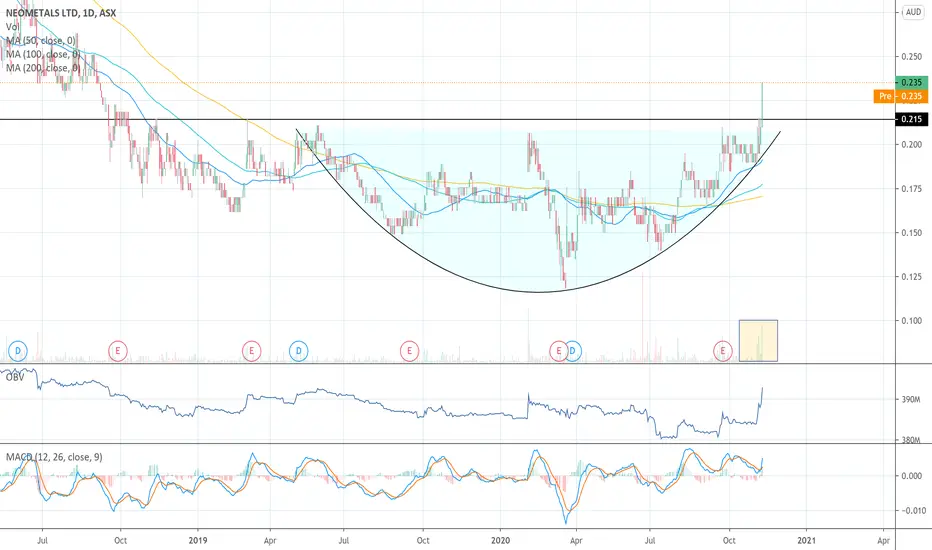This screenshot has width=932, height=550.
Task: Click the 0.250 price axis label
Action: [912, 56]
